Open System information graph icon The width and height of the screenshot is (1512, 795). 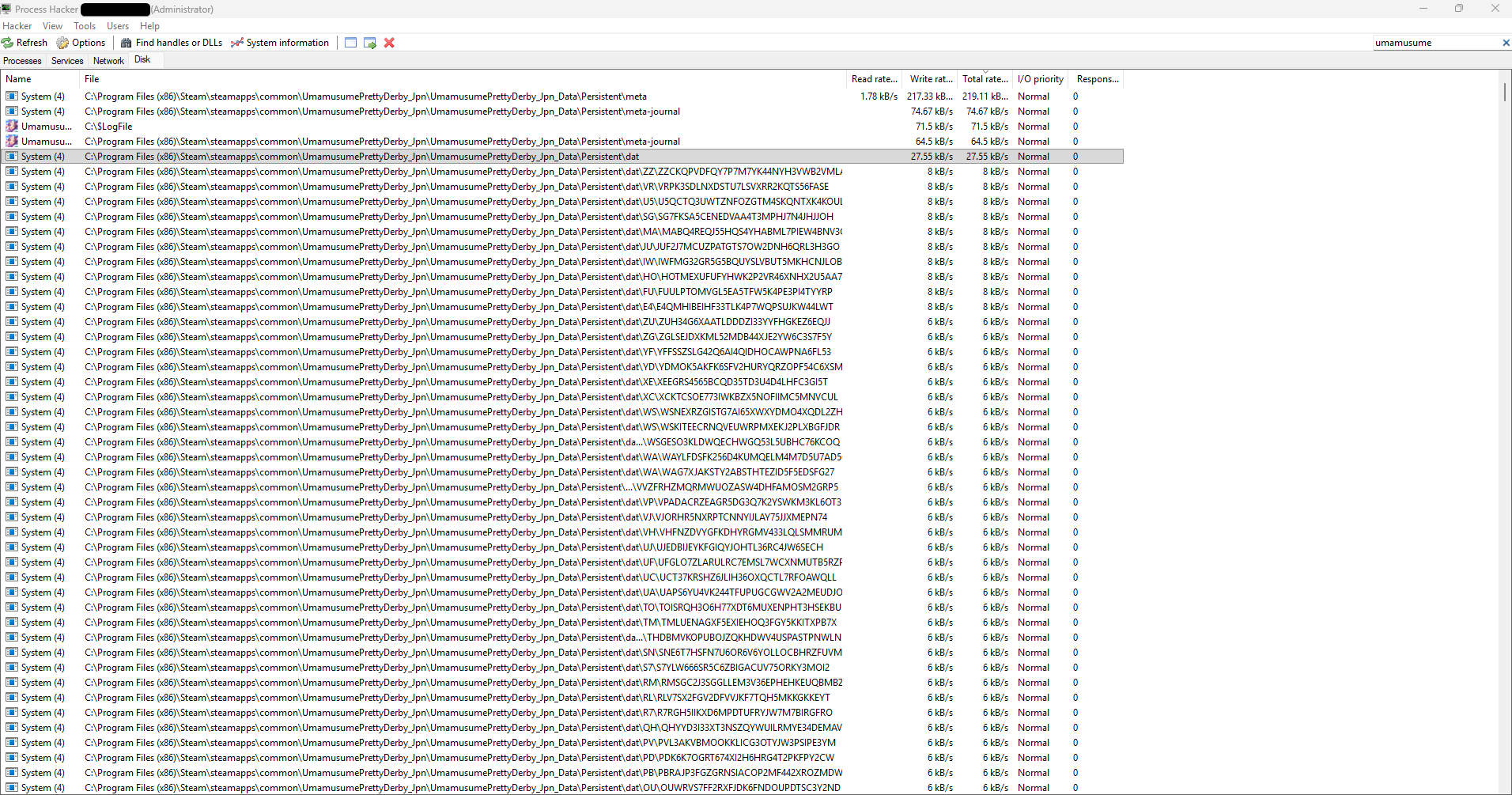click(x=237, y=43)
